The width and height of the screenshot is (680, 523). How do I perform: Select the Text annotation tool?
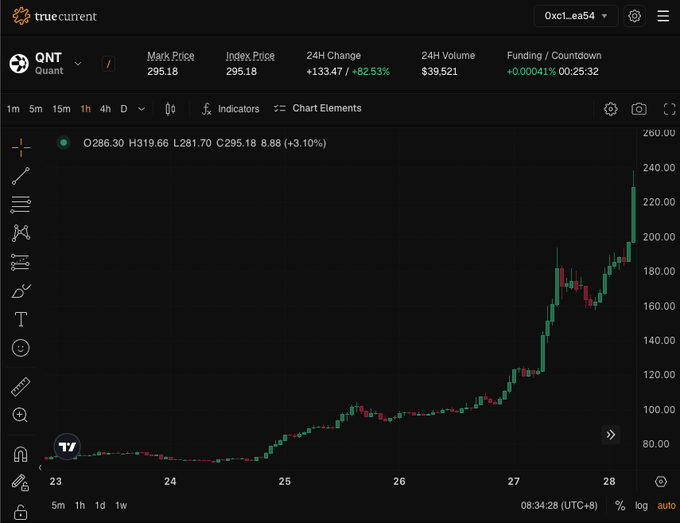pos(20,320)
